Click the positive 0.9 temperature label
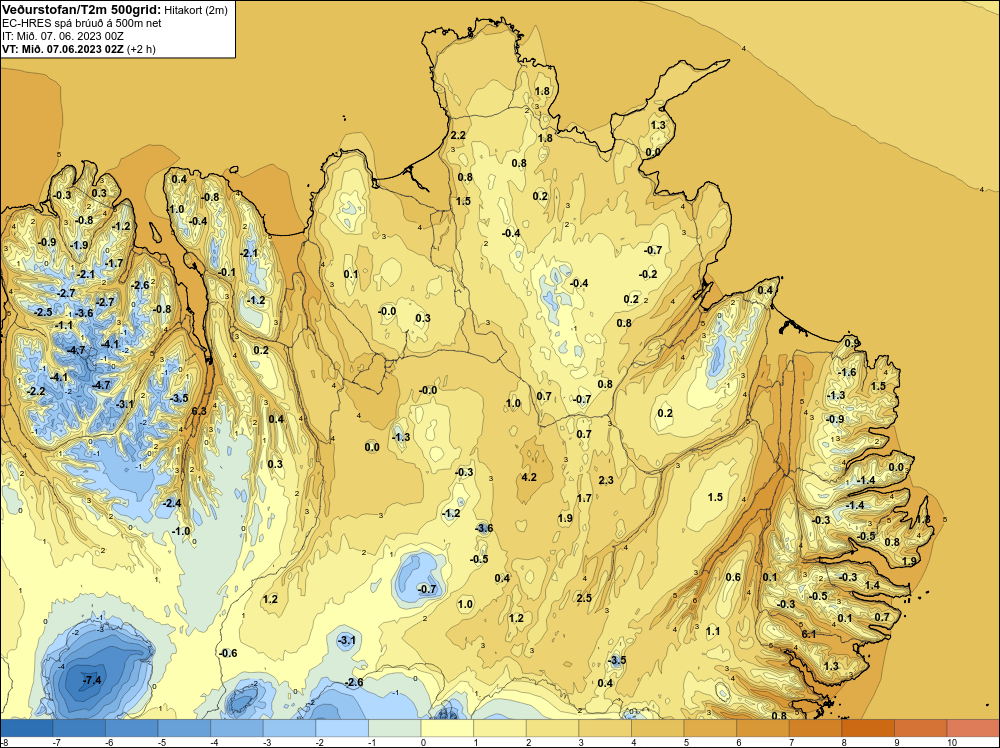The image size is (1000, 748). 852,343
